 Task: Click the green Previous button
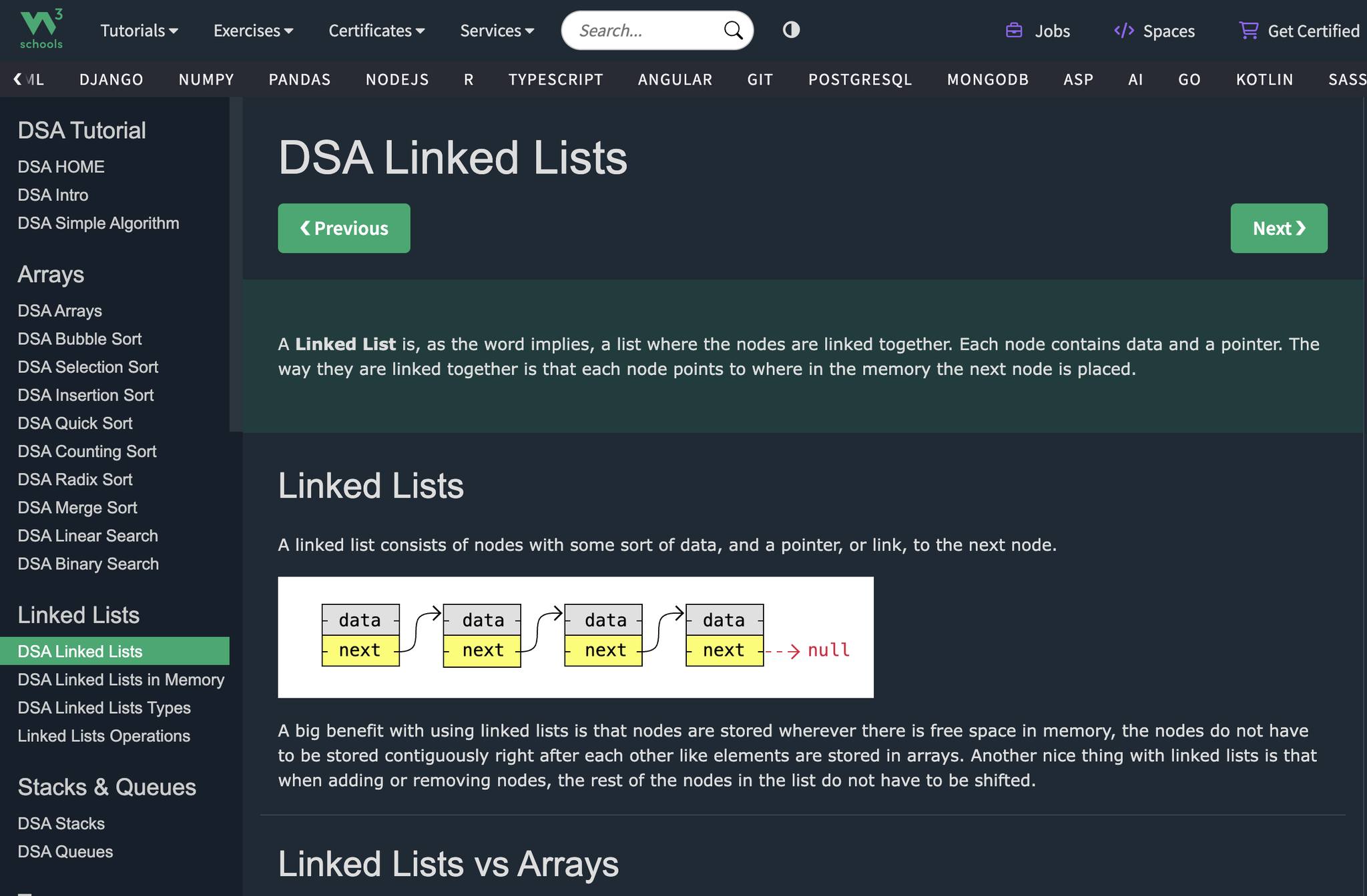coord(344,228)
